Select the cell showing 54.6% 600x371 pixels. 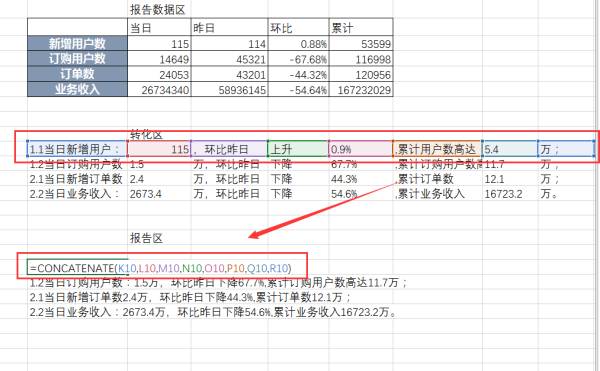(361, 194)
